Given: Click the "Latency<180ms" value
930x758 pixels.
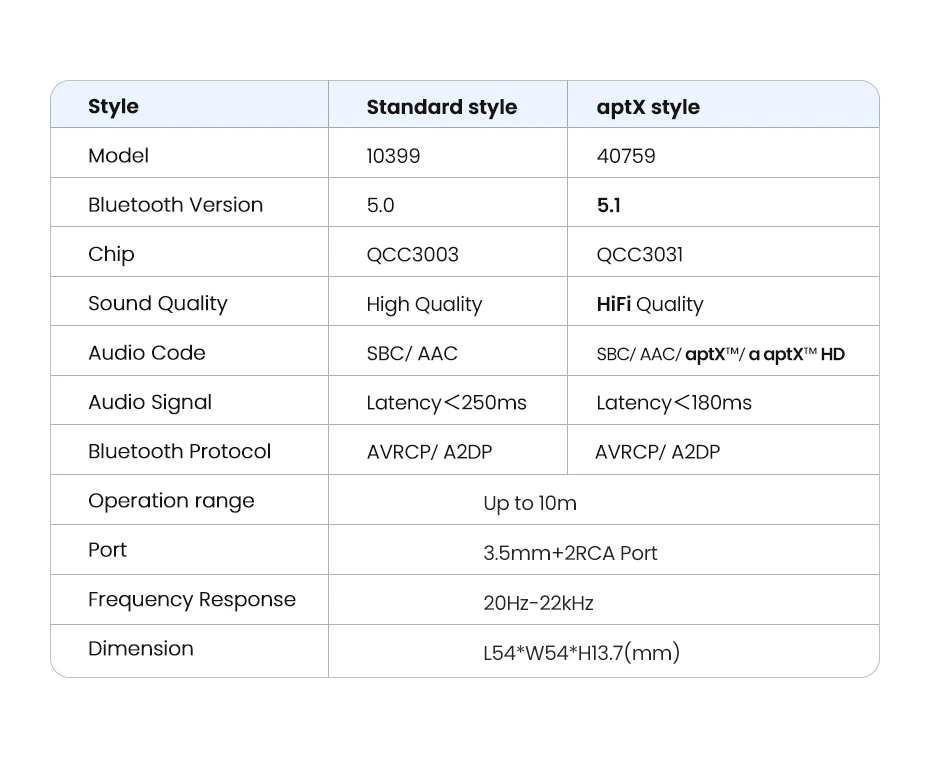Looking at the screenshot, I should [674, 403].
